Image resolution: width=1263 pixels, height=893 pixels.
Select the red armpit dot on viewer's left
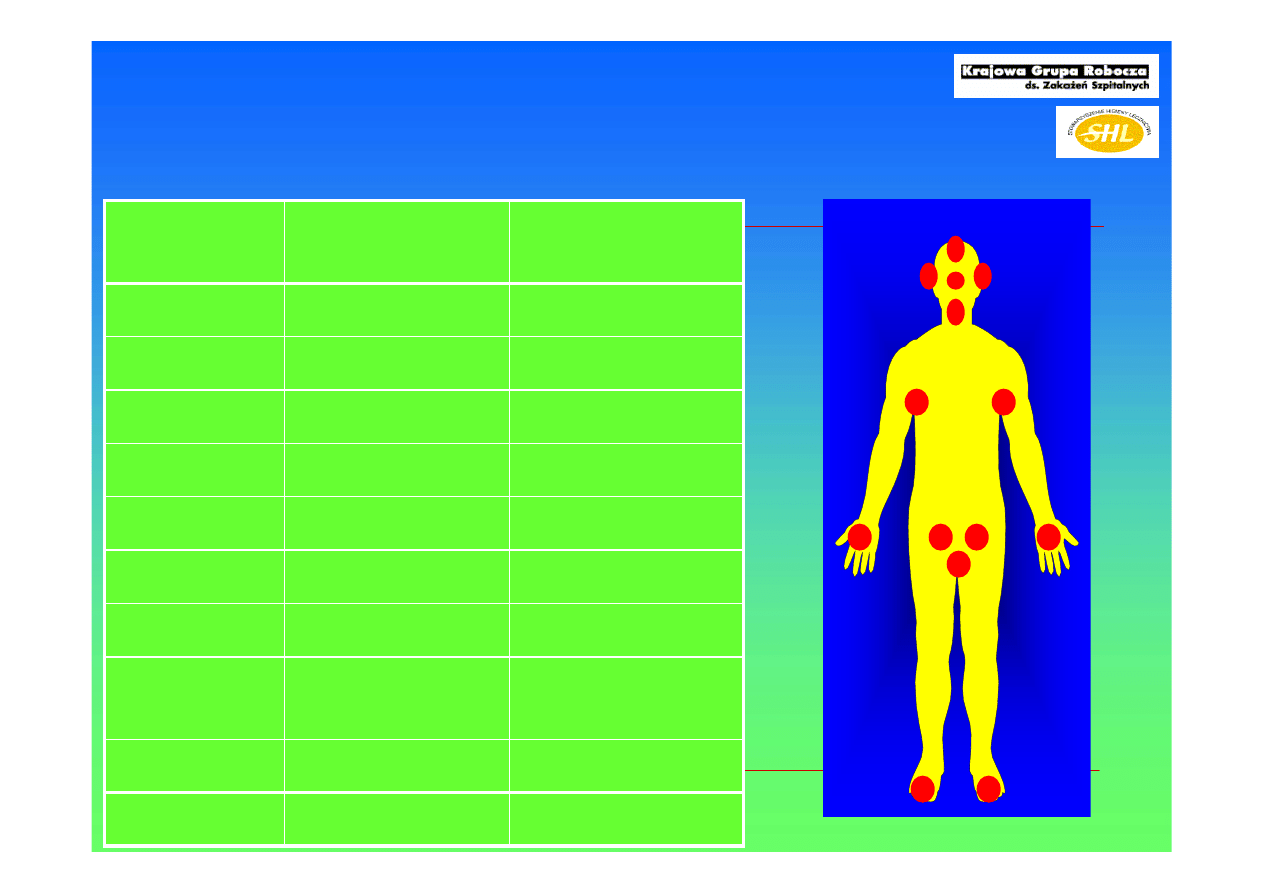pos(916,402)
